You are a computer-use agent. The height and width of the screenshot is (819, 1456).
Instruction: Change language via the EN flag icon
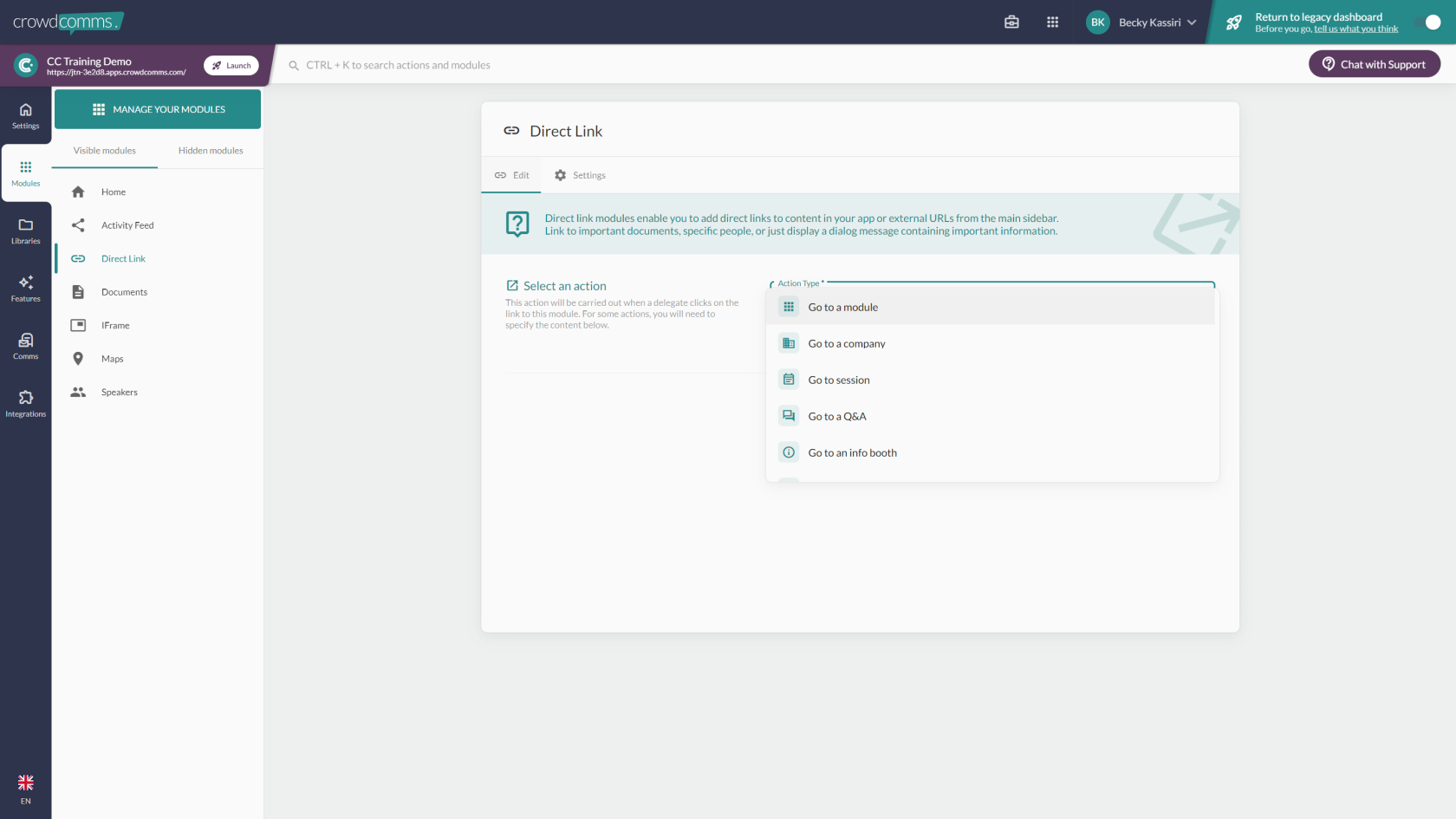(25, 789)
